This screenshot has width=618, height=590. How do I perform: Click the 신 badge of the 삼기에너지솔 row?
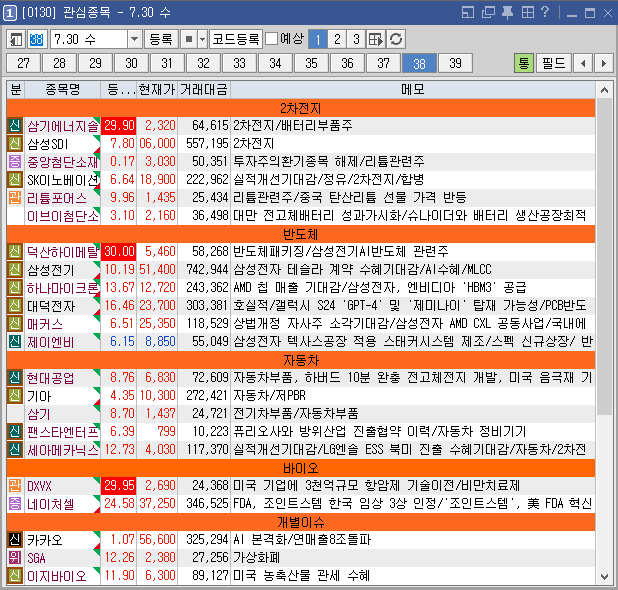pyautogui.click(x=15, y=126)
